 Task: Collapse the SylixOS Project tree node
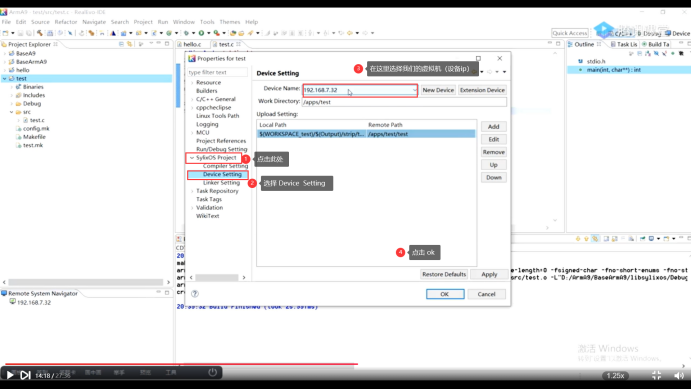coord(192,158)
